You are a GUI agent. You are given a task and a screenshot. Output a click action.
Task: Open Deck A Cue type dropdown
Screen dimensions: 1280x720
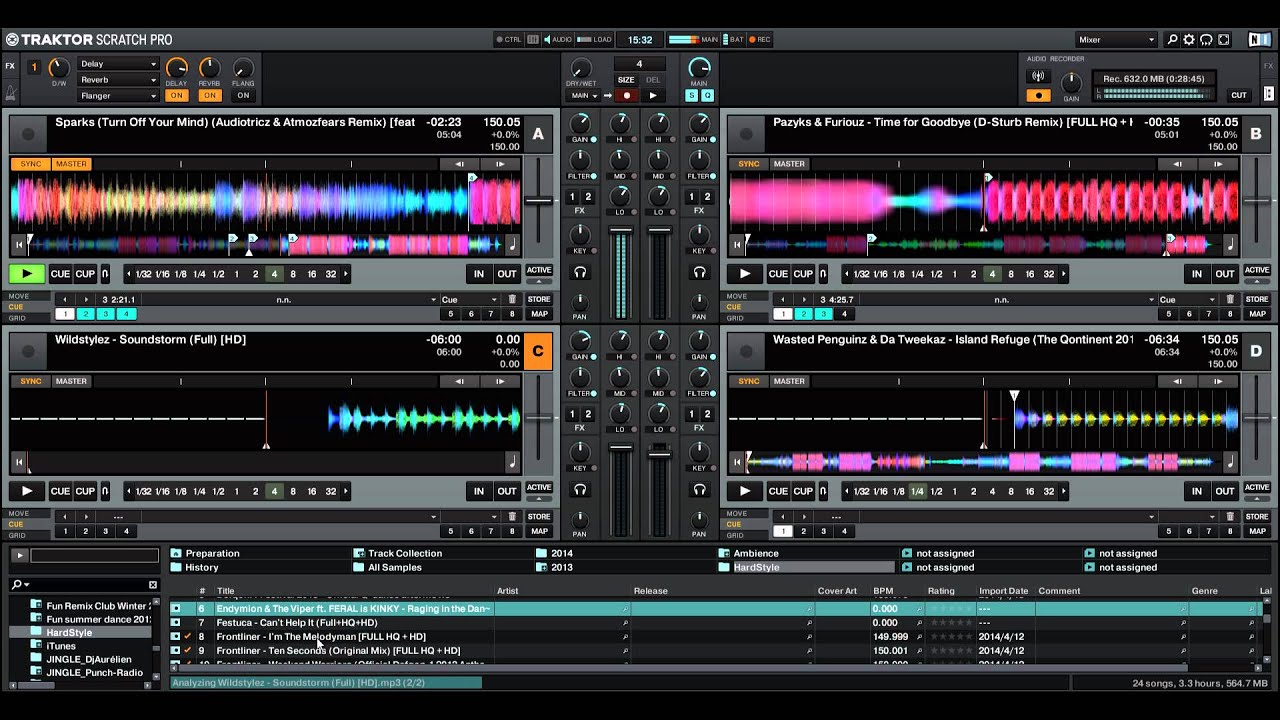(469, 299)
